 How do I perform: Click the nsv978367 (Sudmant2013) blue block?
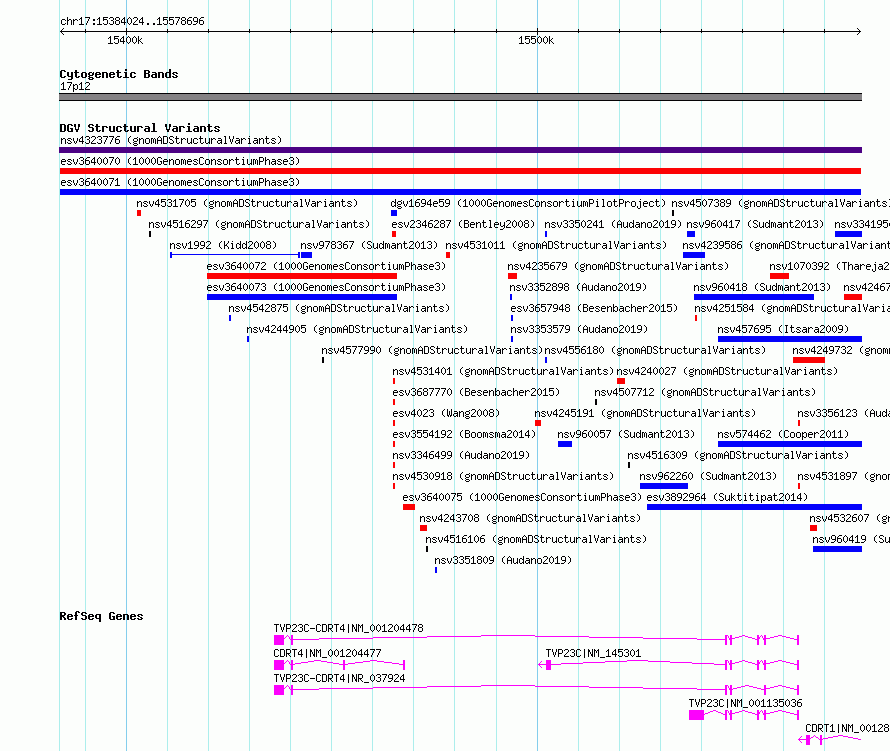click(307, 255)
